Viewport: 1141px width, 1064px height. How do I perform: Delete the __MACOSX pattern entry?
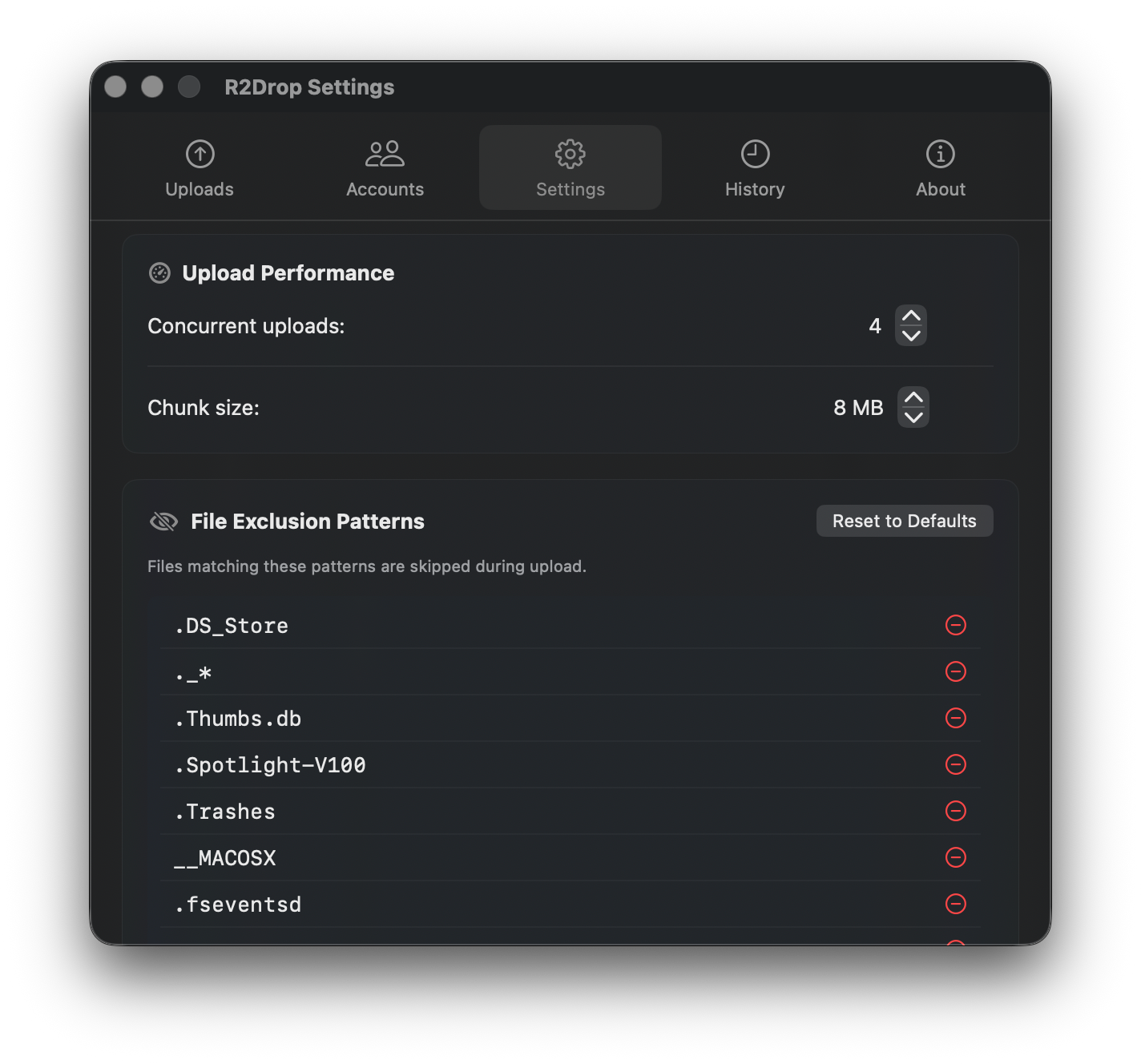coord(956,858)
